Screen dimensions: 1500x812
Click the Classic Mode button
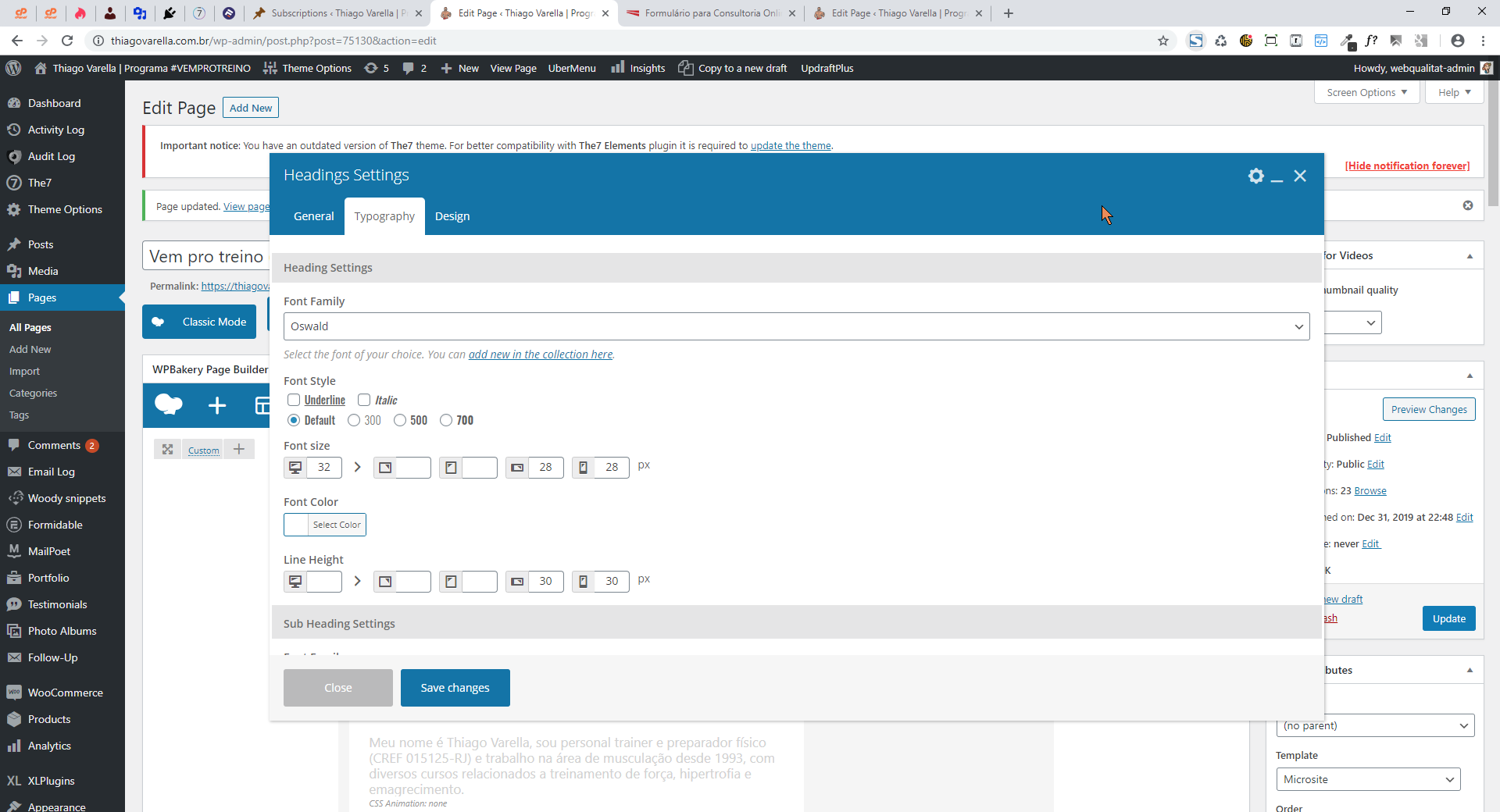tap(199, 322)
